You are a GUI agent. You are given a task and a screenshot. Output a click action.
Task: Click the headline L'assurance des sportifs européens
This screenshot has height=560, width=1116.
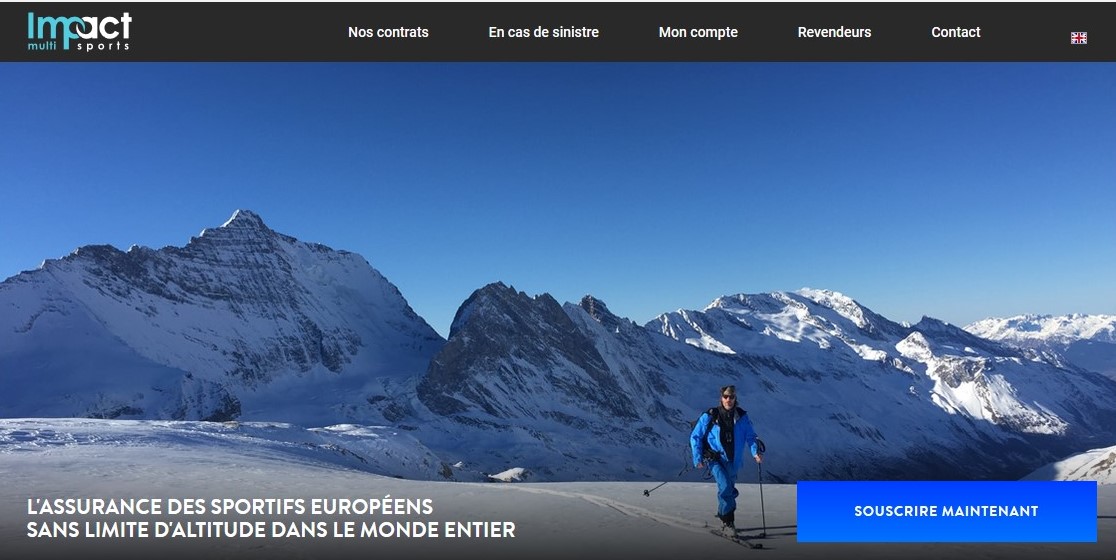230,507
